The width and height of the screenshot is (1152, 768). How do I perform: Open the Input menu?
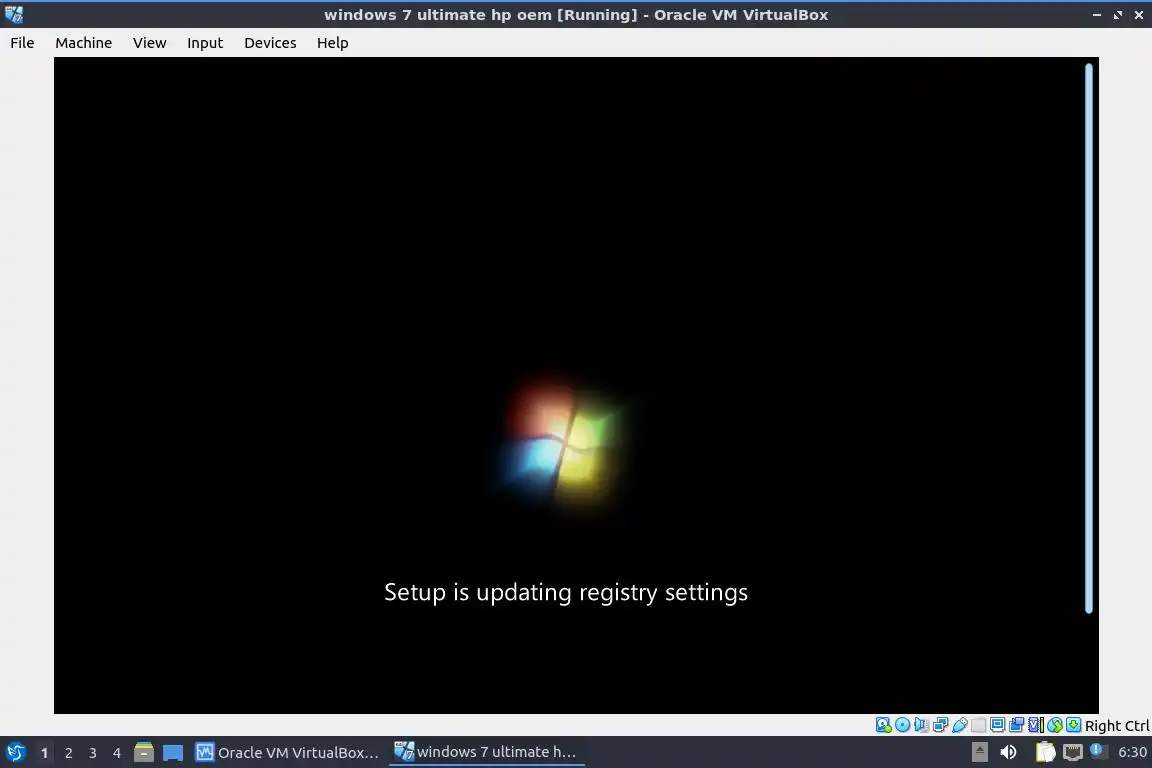205,43
